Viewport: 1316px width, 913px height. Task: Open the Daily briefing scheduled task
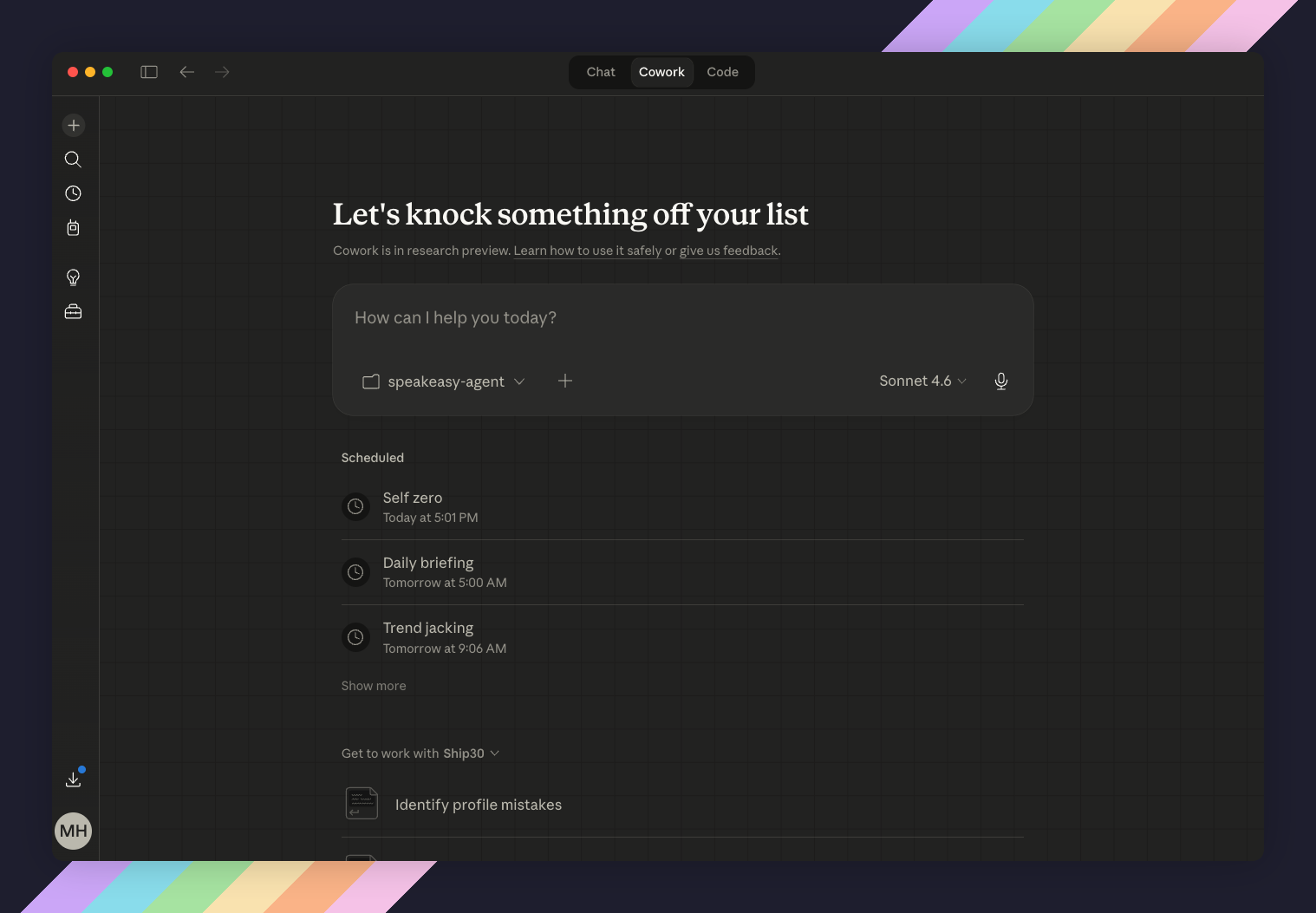(x=428, y=572)
